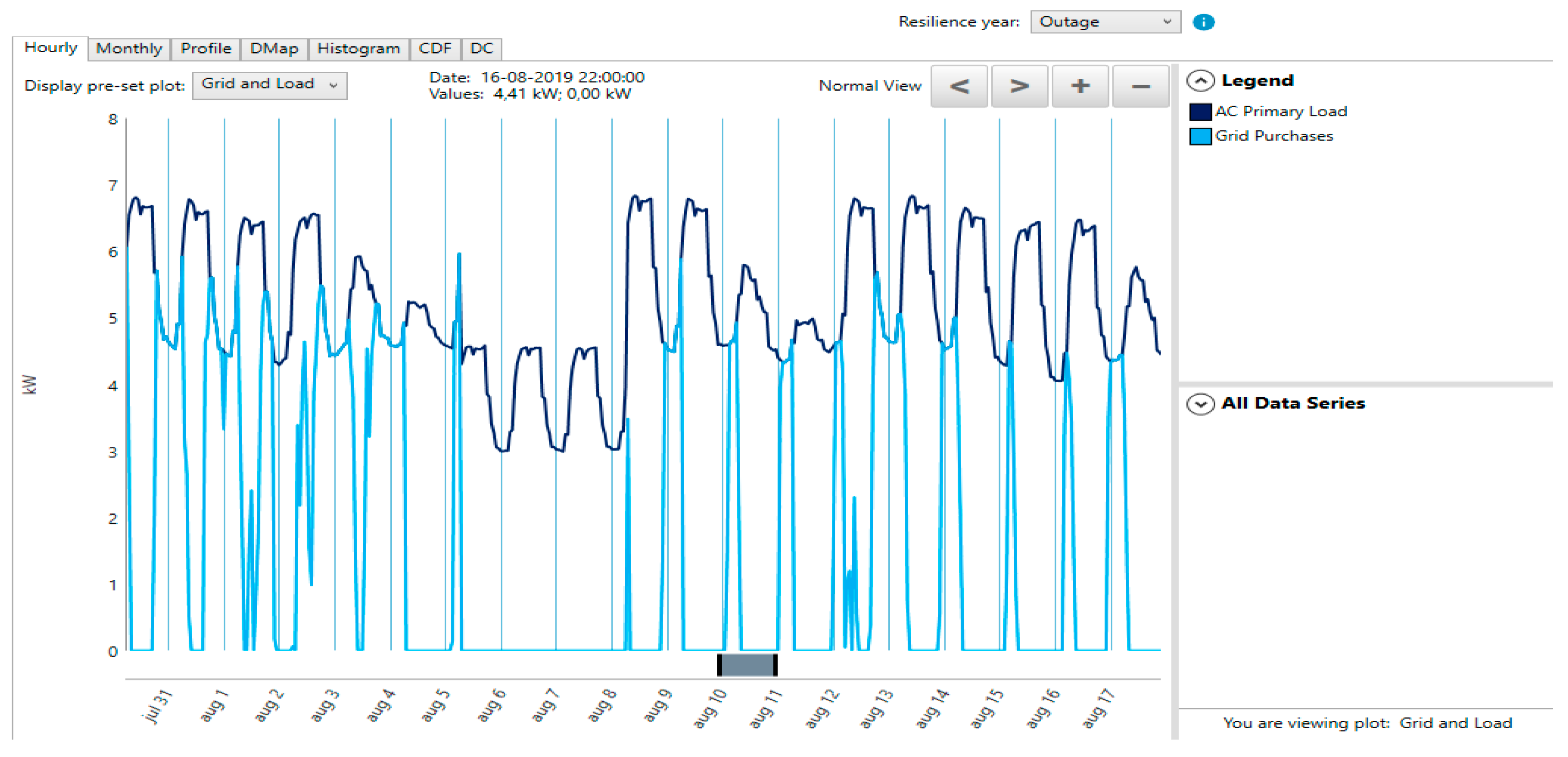Collapse the Legend panel

click(x=1200, y=81)
